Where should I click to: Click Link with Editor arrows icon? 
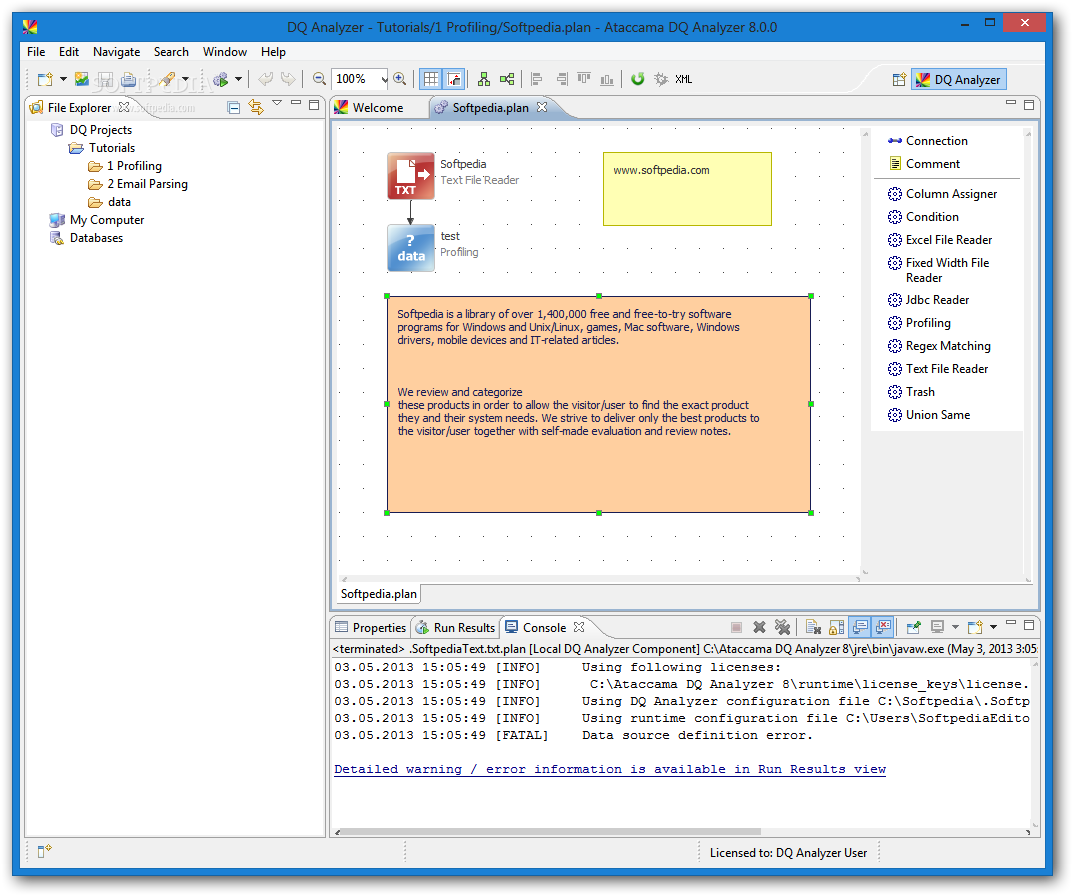256,107
